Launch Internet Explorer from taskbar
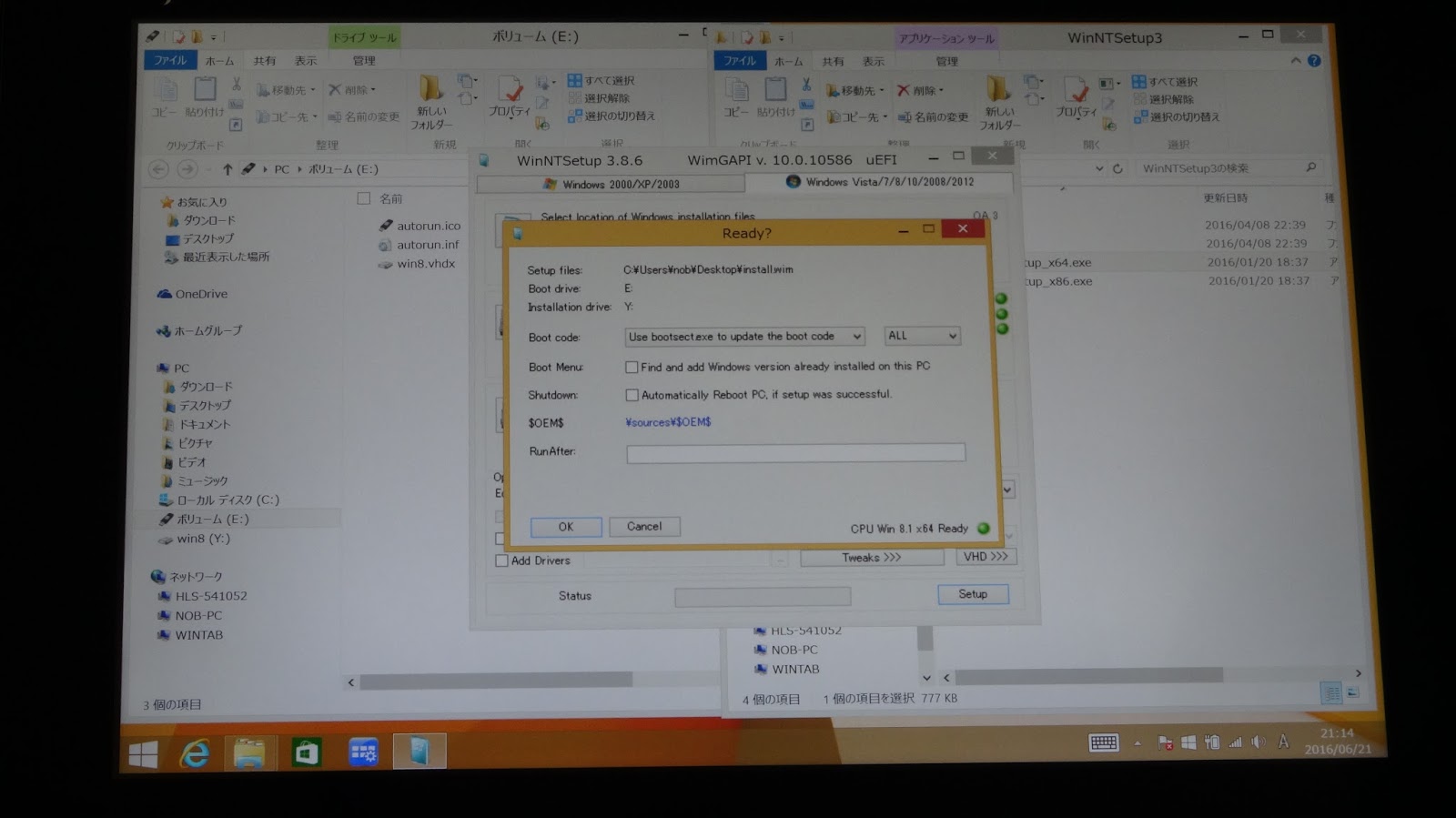The width and height of the screenshot is (1456, 818). pos(195,753)
